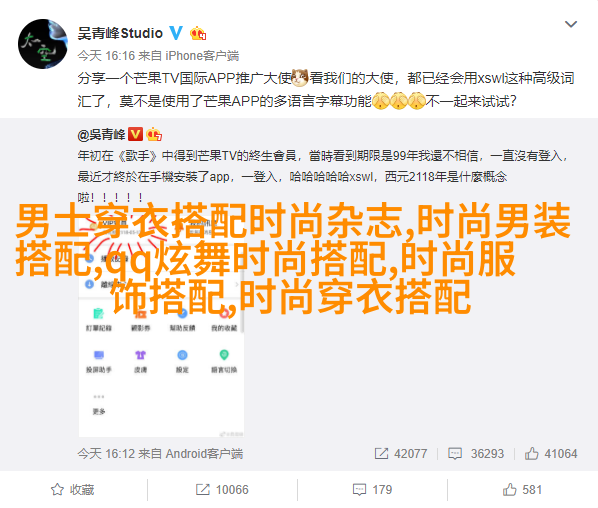Image resolution: width=598 pixels, height=508 pixels.
Task: Click the 今天 16:16 timestamp link
Action: point(106,56)
